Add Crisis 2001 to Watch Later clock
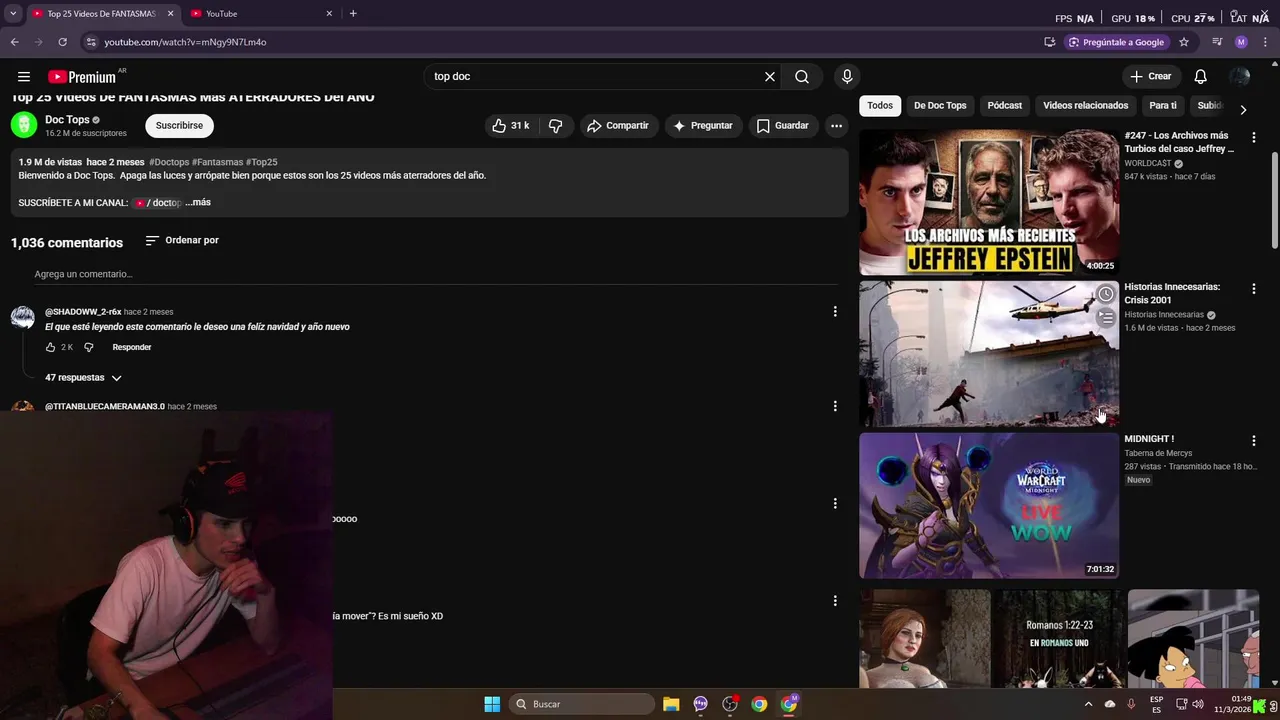 [x=1105, y=294]
